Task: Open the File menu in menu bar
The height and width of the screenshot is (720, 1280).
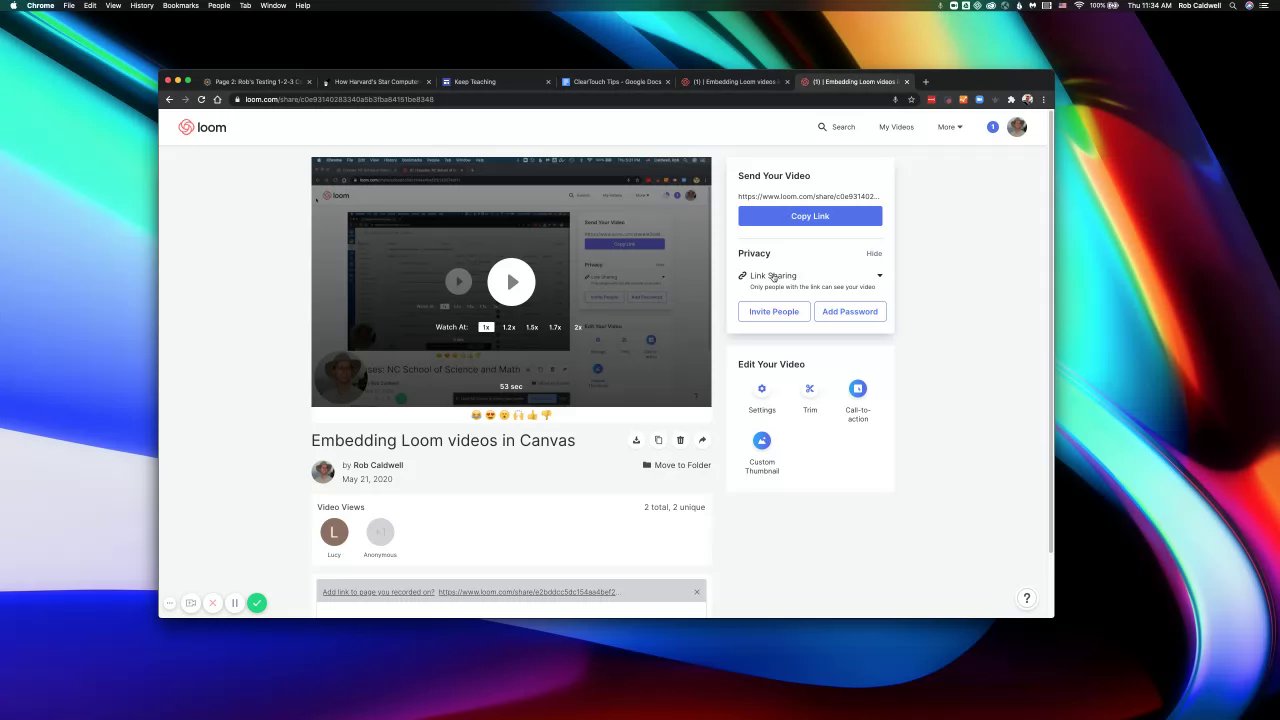Action: coord(69,6)
